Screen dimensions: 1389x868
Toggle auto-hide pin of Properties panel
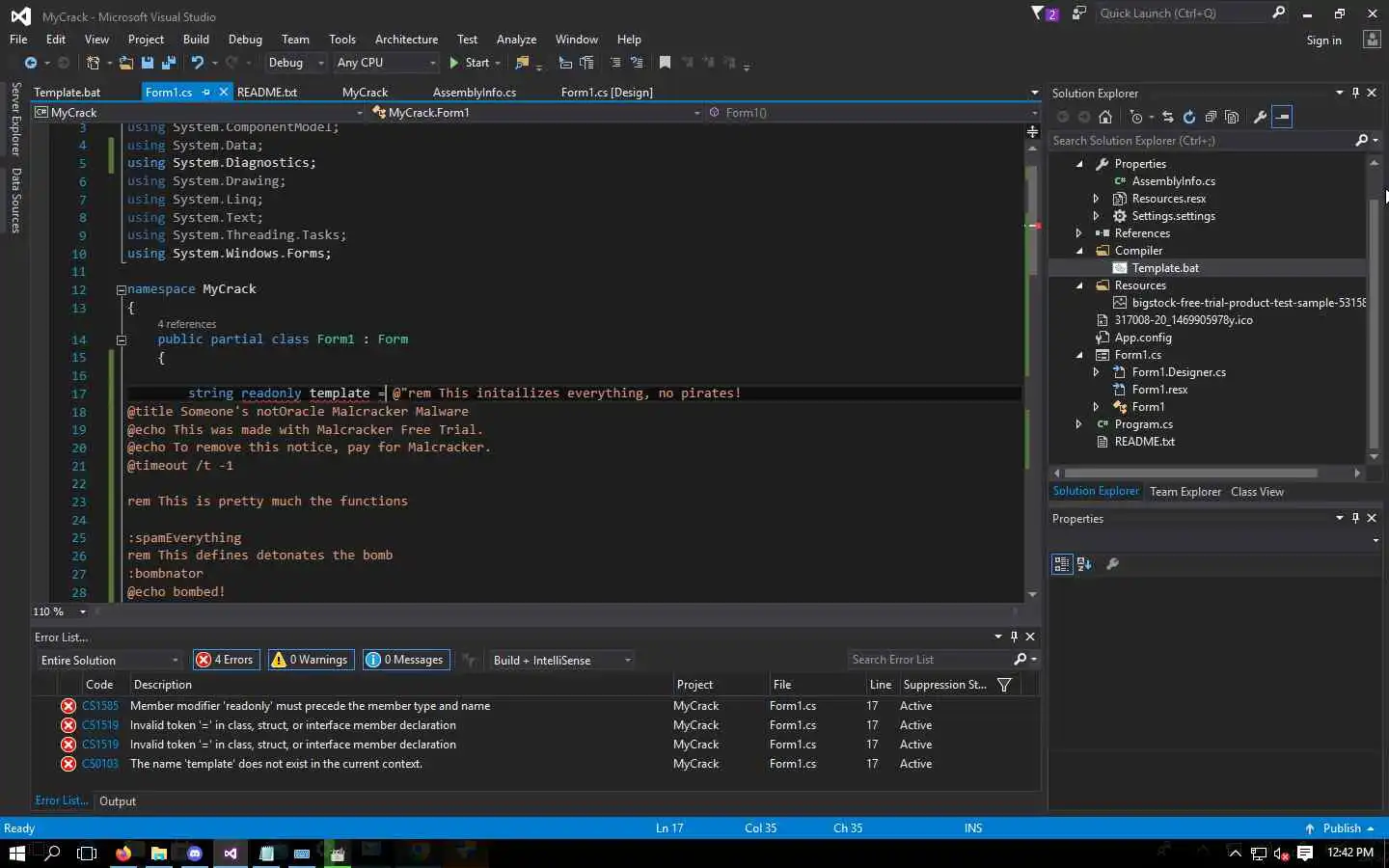tap(1355, 518)
